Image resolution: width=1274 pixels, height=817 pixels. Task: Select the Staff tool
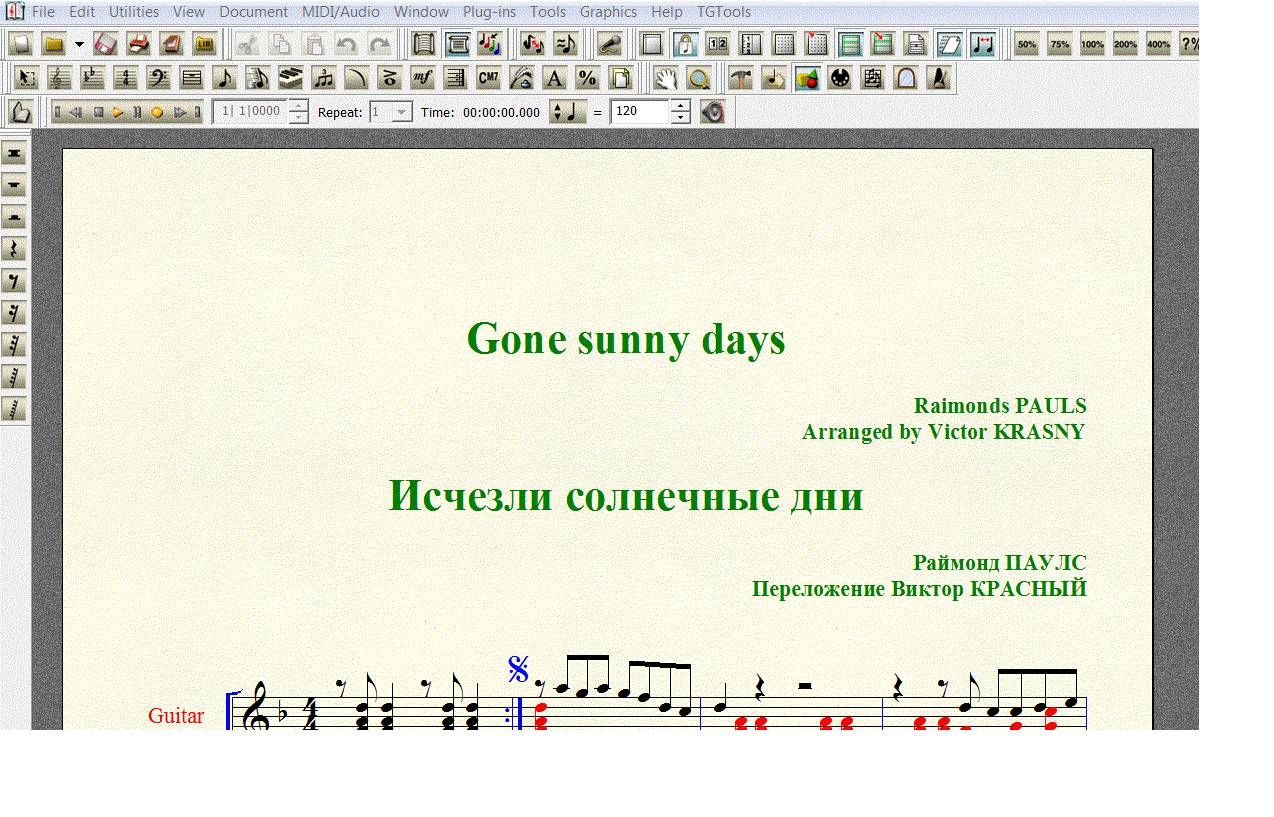pos(59,78)
